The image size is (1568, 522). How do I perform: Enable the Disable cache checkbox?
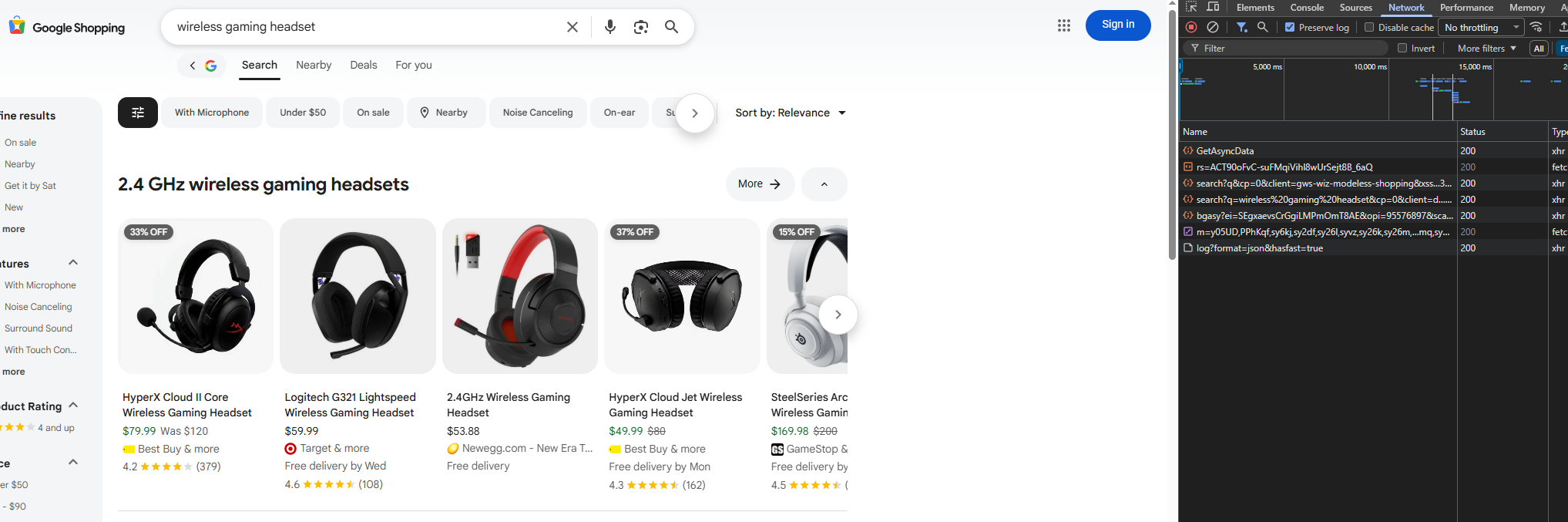[1369, 27]
